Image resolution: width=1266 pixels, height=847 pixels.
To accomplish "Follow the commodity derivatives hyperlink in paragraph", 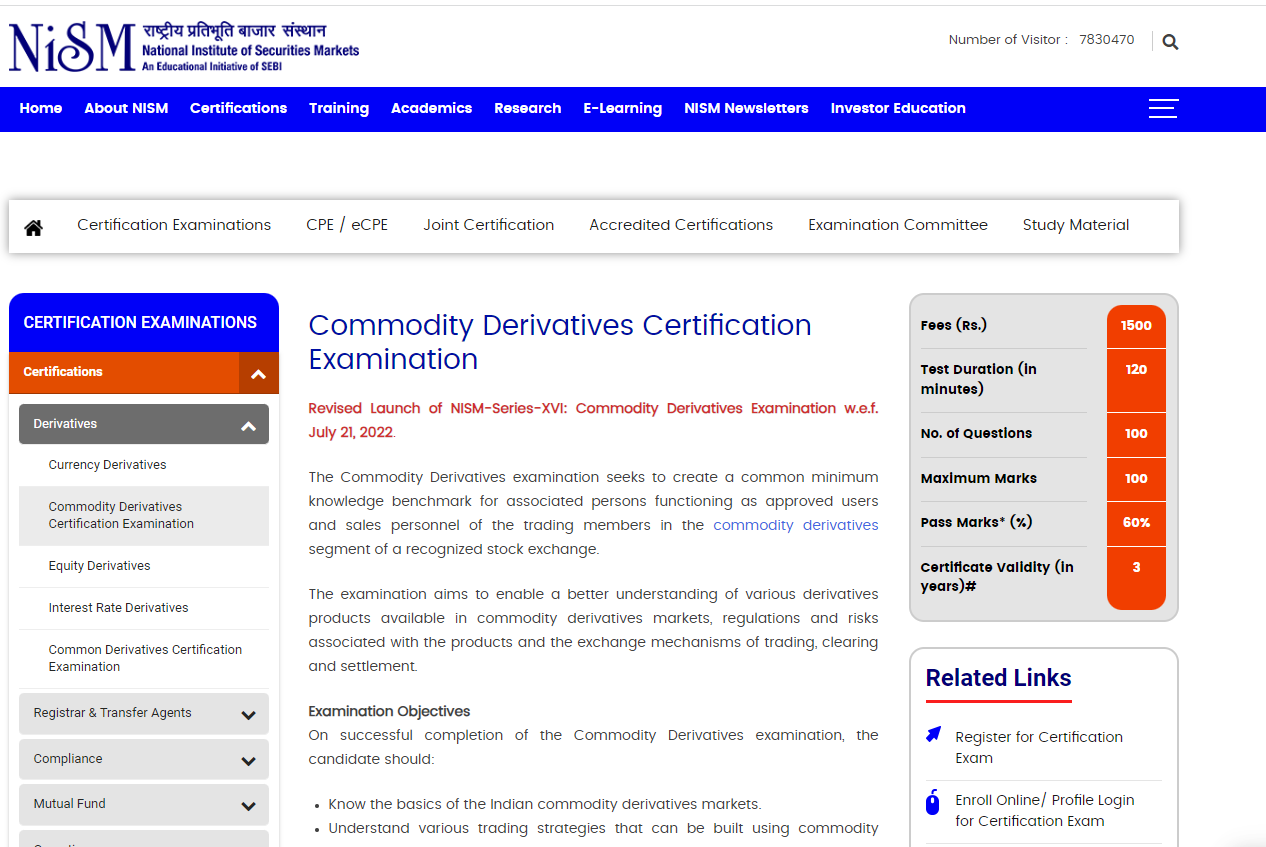I will pos(796,525).
